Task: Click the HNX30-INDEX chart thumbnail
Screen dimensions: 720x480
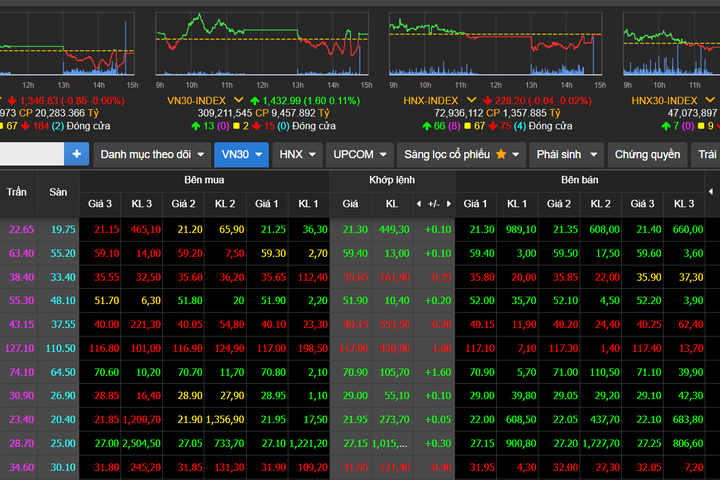Action: click(x=671, y=44)
